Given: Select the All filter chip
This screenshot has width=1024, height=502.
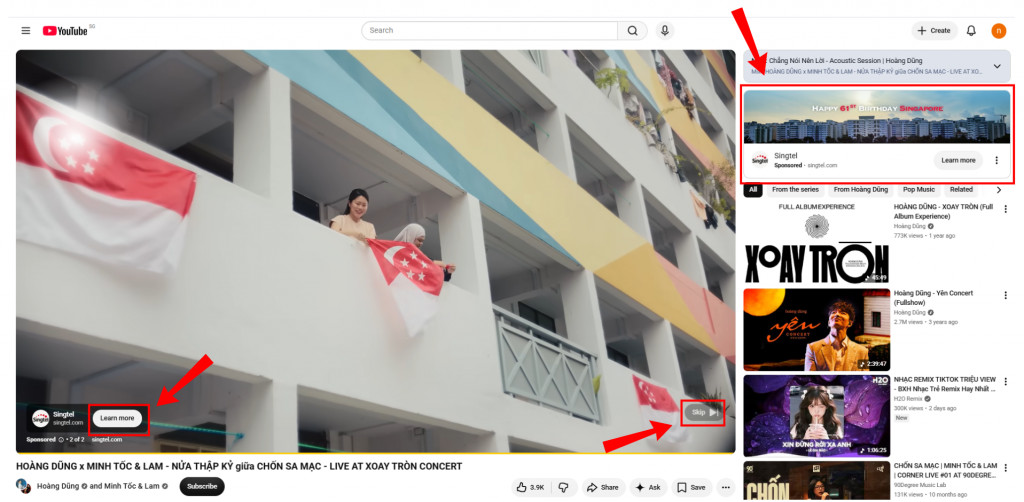Looking at the screenshot, I should (x=753, y=190).
